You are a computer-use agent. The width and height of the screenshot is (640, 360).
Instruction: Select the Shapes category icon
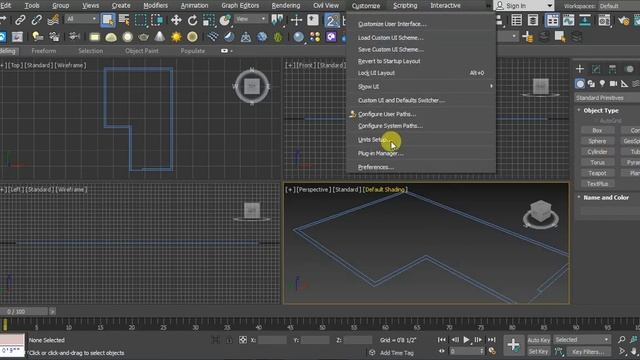tap(591, 84)
